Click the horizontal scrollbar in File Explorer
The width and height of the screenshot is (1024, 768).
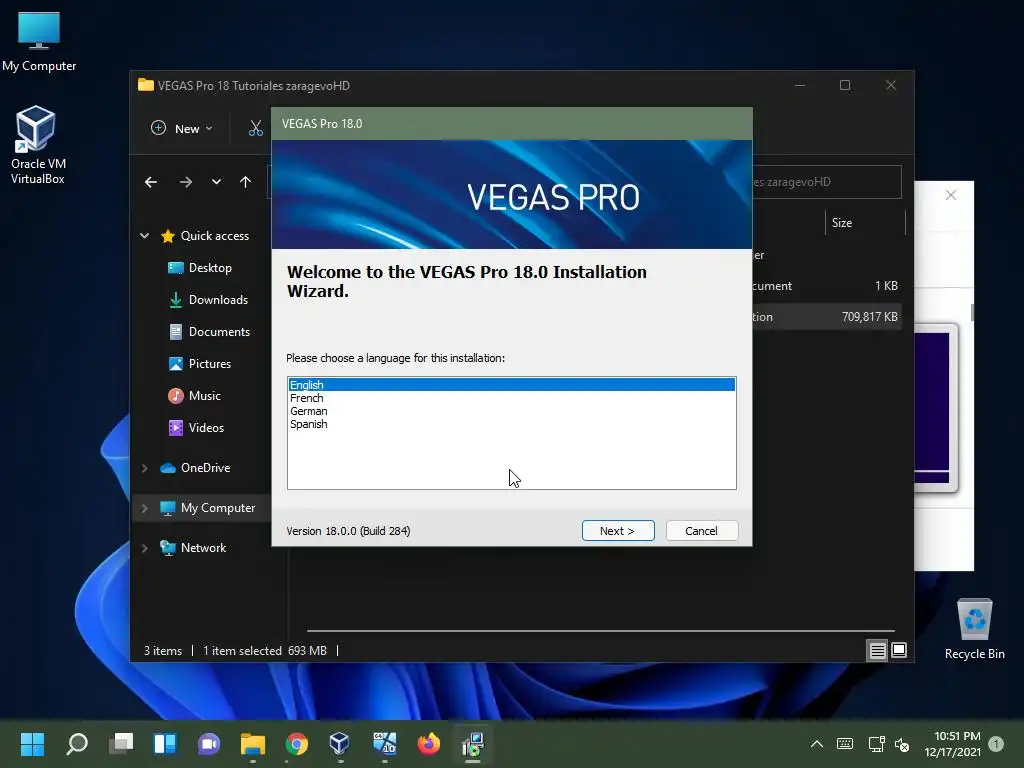600,631
